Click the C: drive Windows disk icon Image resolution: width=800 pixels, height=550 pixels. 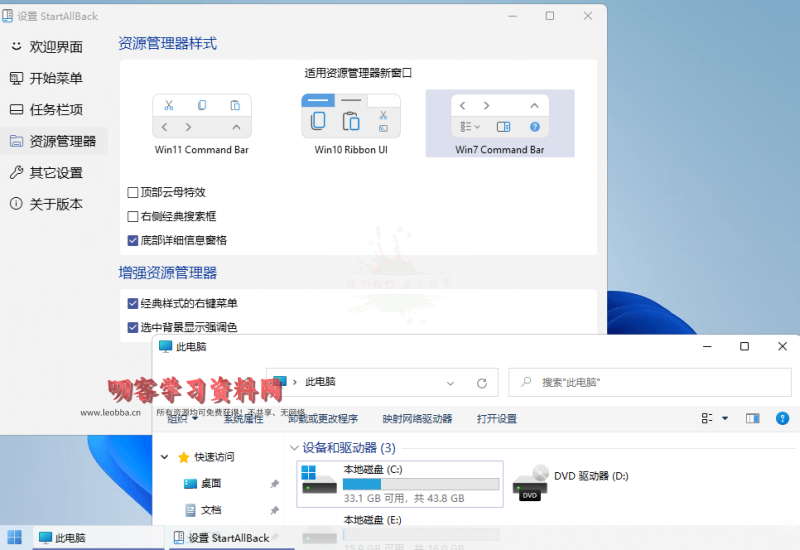click(x=319, y=480)
